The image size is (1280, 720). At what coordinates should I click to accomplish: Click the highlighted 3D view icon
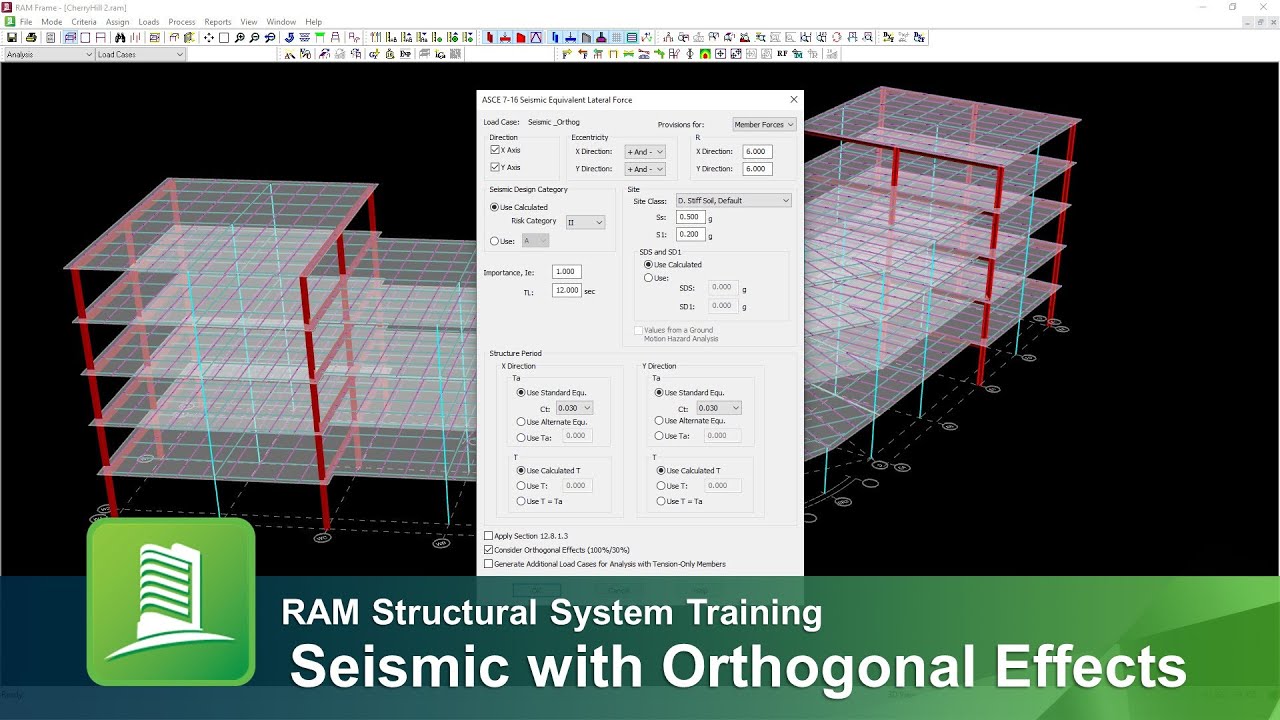(x=70, y=38)
